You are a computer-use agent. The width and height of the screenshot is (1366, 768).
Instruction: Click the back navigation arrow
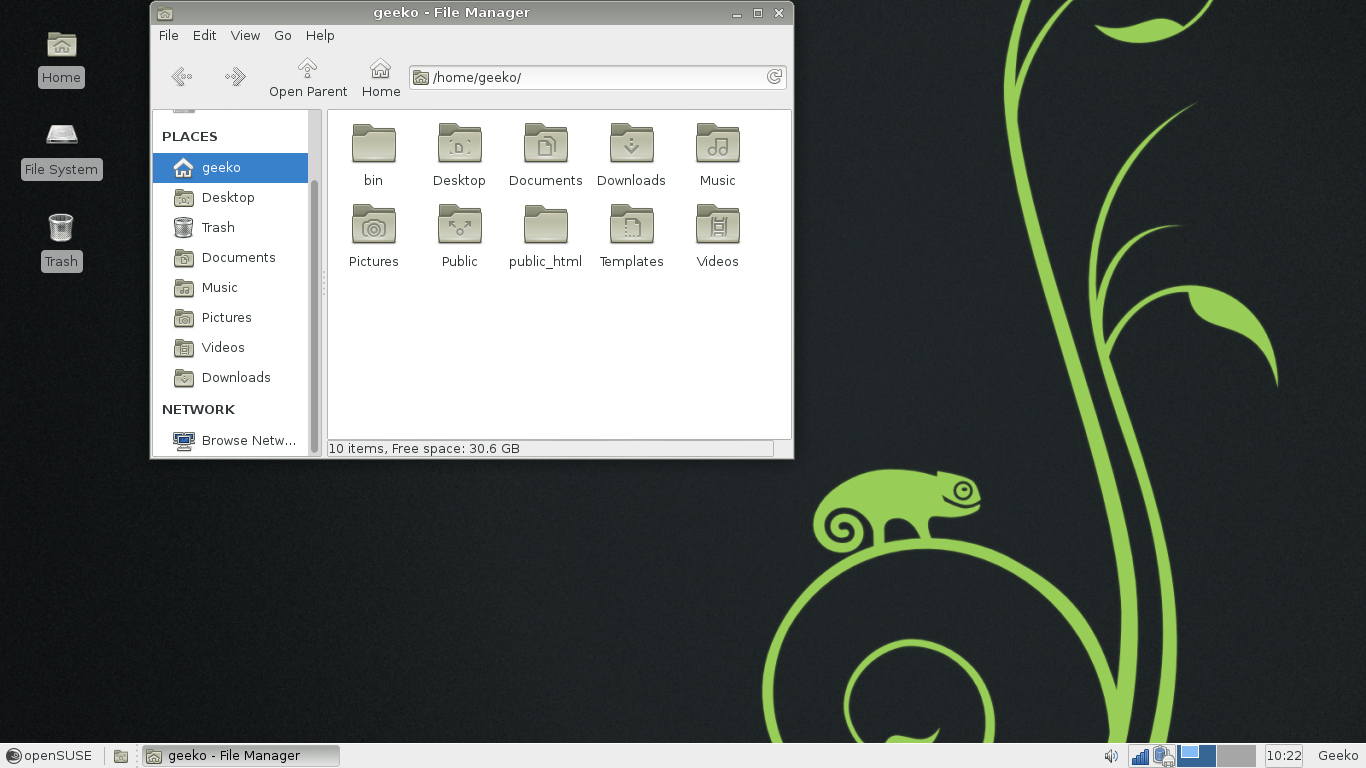[x=181, y=76]
